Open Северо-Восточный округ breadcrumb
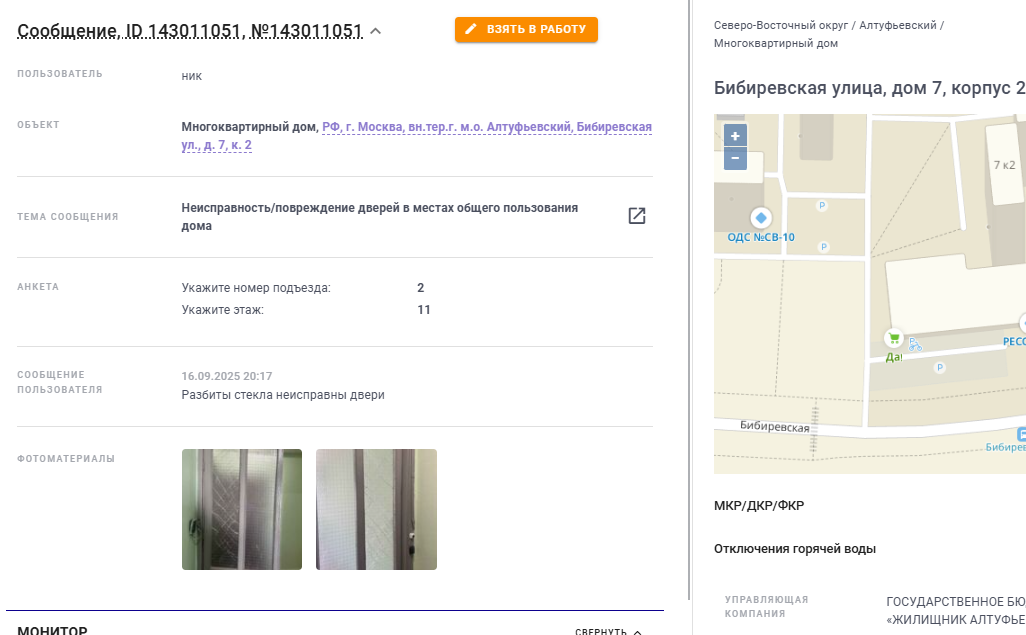The width and height of the screenshot is (1026, 635). coord(781,26)
